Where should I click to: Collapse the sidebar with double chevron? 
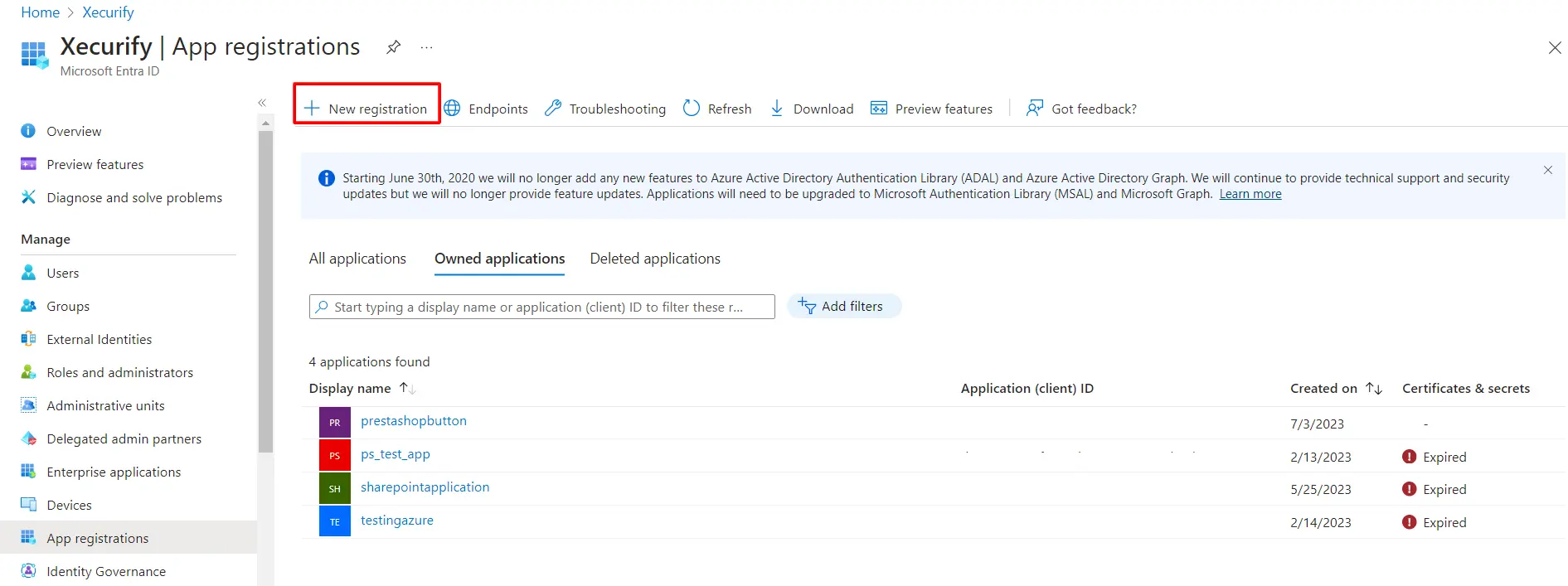click(262, 103)
